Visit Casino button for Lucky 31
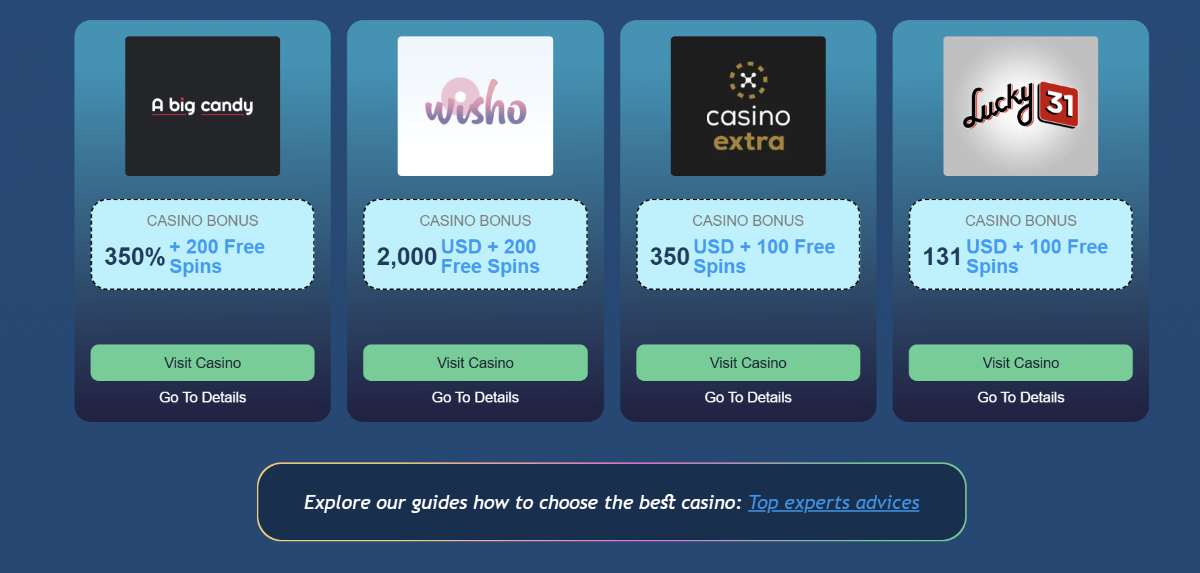The height and width of the screenshot is (573, 1200). pyautogui.click(x=1021, y=363)
